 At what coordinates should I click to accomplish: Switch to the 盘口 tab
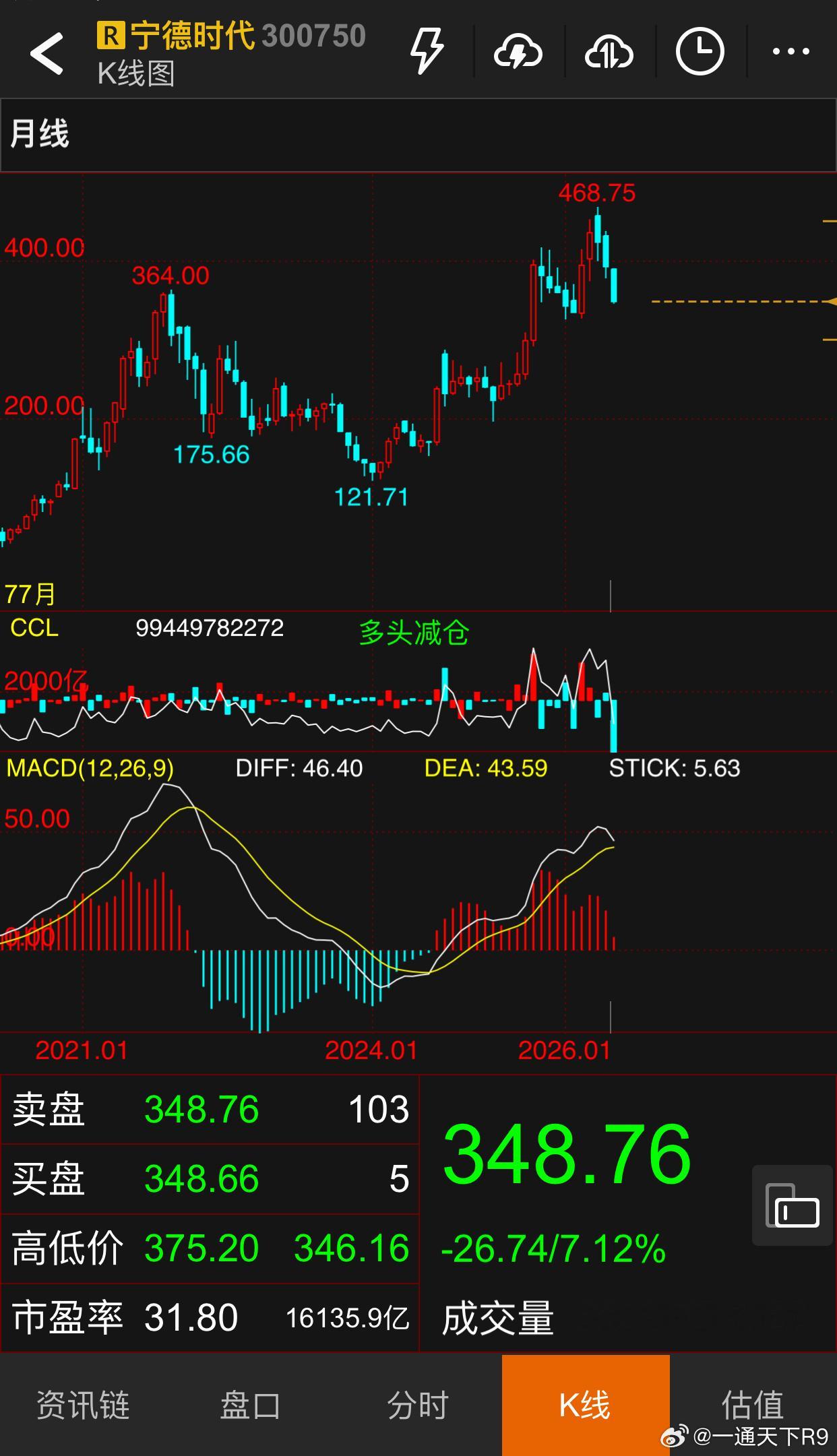tap(250, 1405)
